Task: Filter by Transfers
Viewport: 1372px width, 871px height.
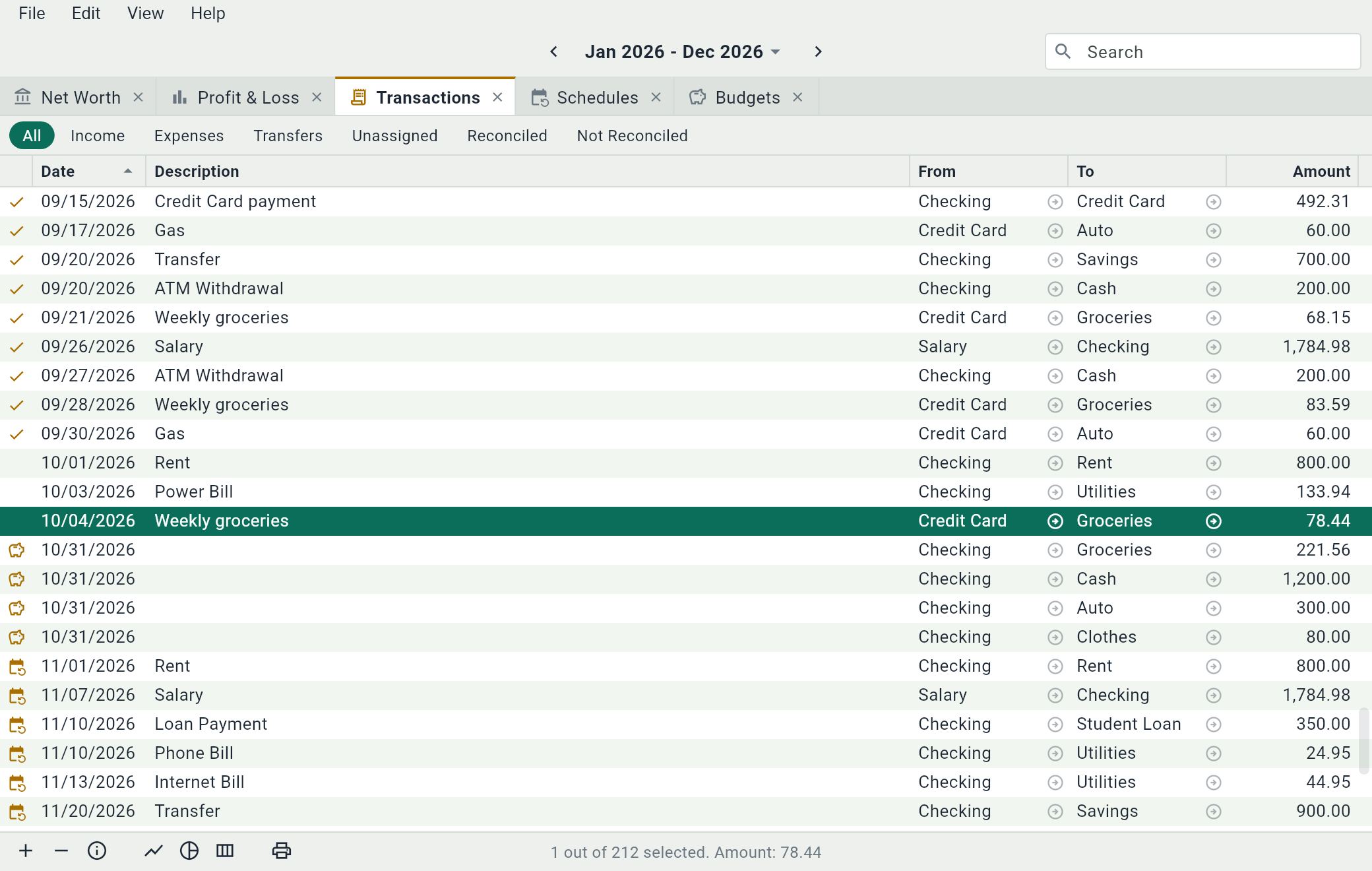Action: tap(288, 136)
